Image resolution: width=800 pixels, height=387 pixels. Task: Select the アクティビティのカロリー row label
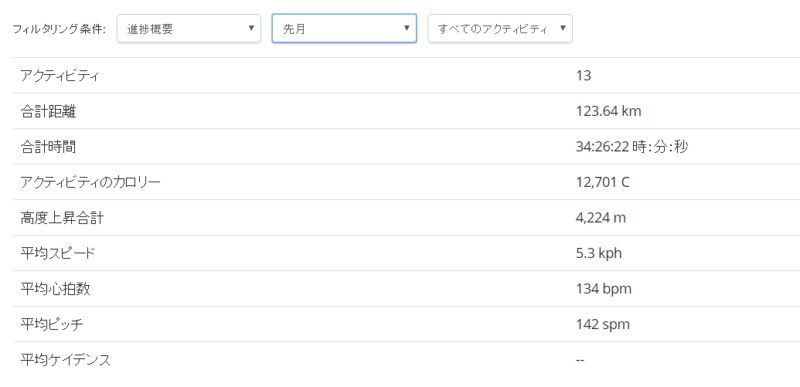point(90,182)
